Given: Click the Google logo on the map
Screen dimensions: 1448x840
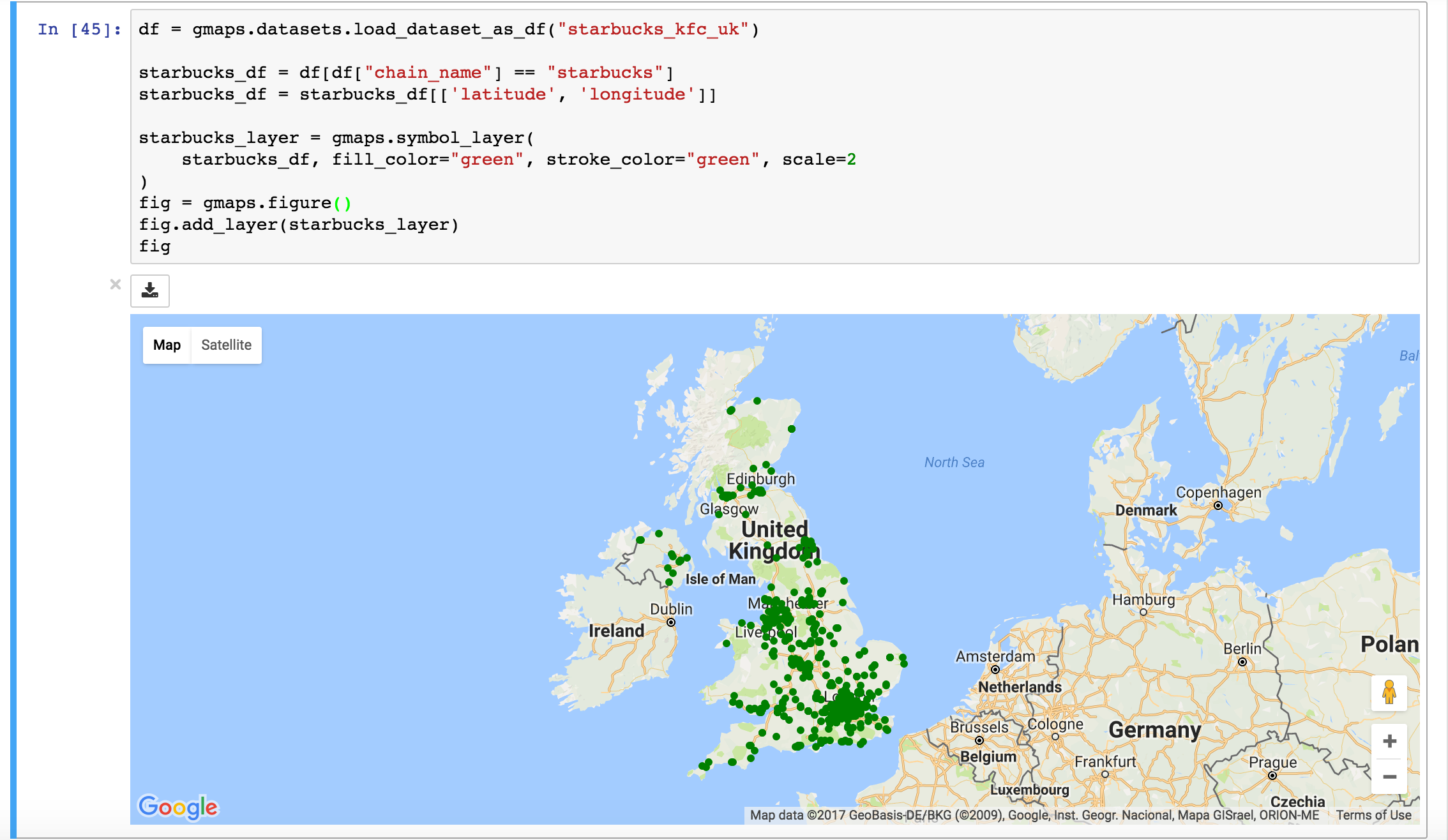Looking at the screenshot, I should 178,807.
